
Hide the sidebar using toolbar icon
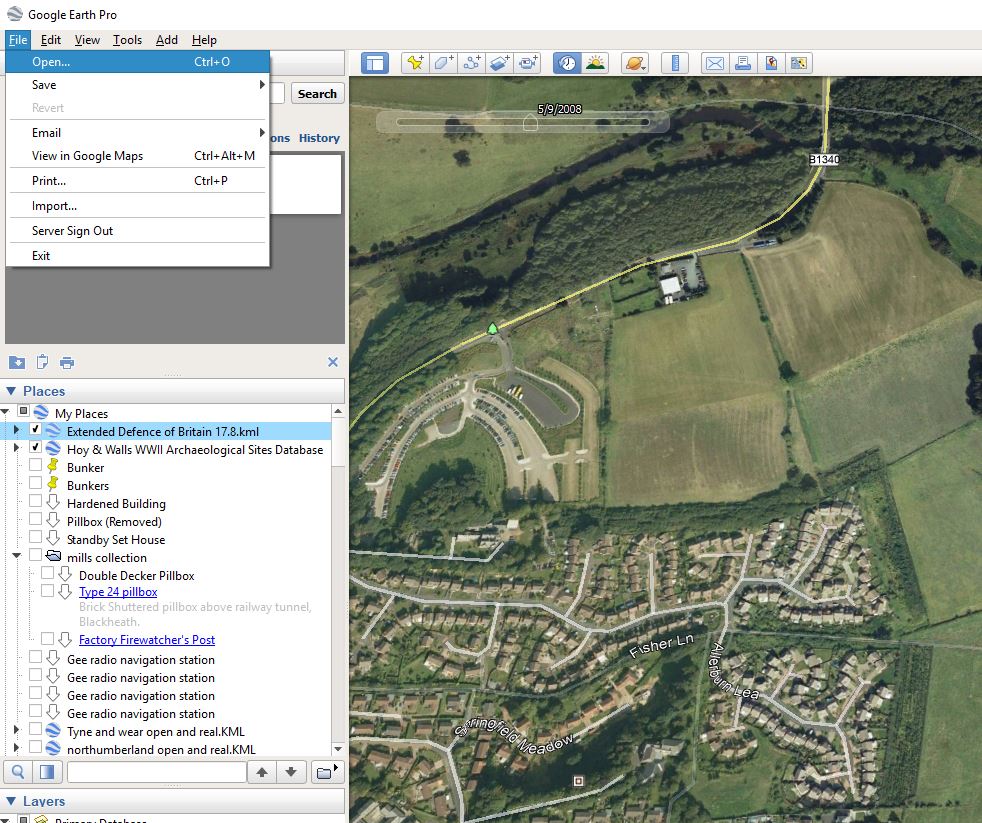pyautogui.click(x=376, y=63)
